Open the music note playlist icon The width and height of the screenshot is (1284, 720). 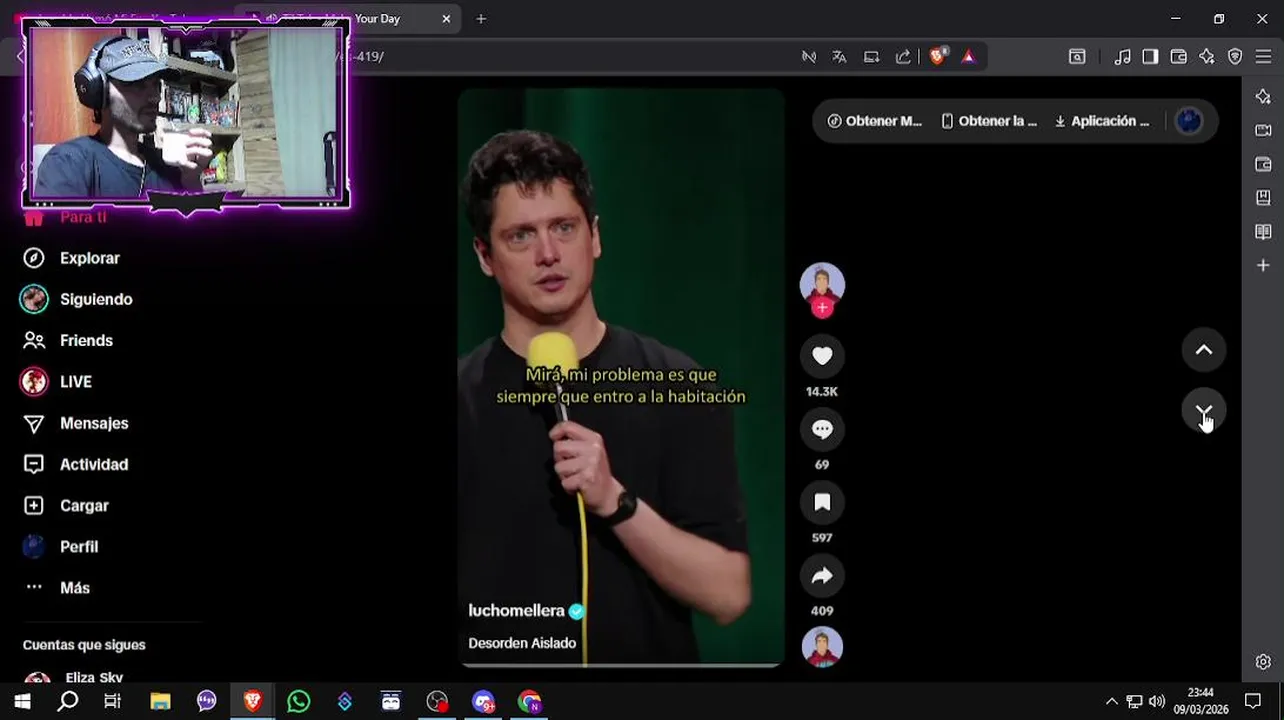1123,57
